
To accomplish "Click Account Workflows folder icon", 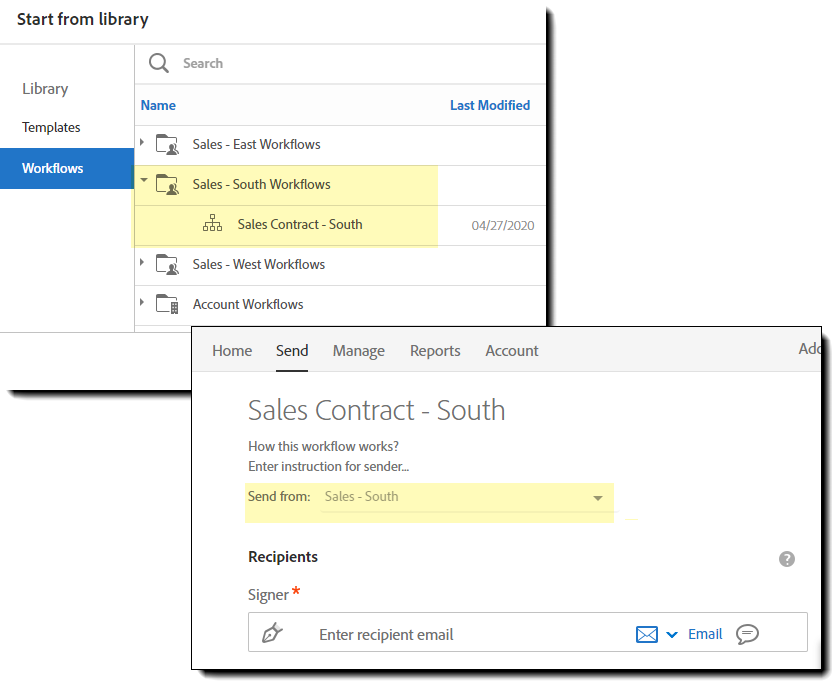I will click(x=167, y=305).
